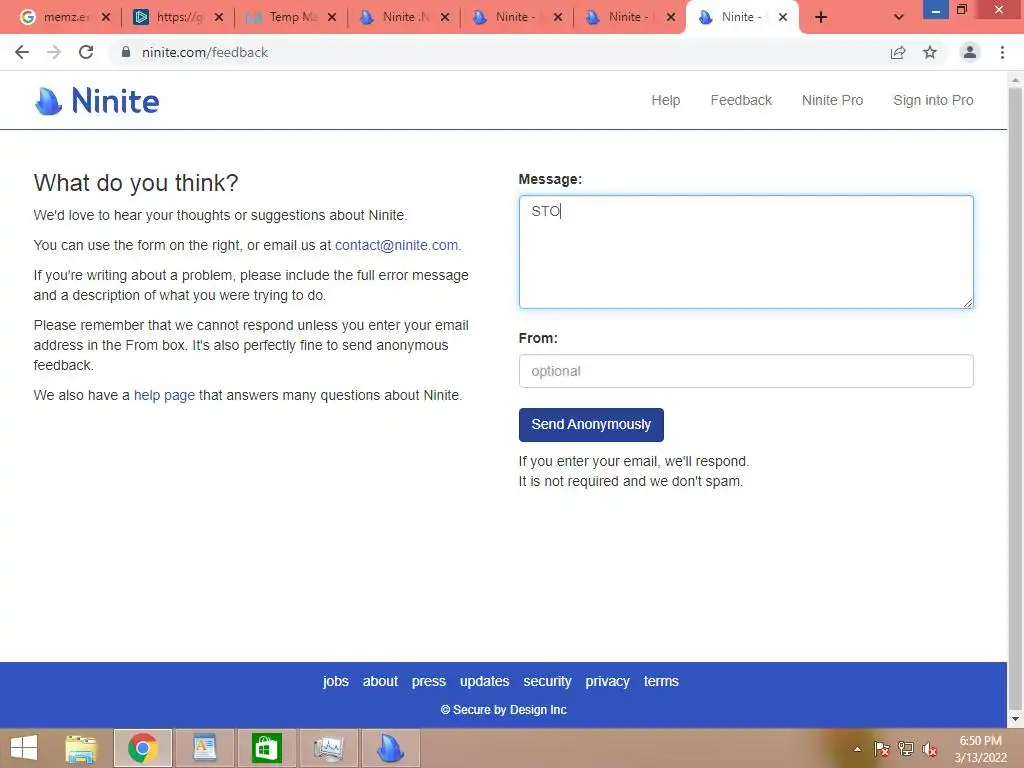Click the Chrome taskbar icon
1024x768 pixels.
143,748
